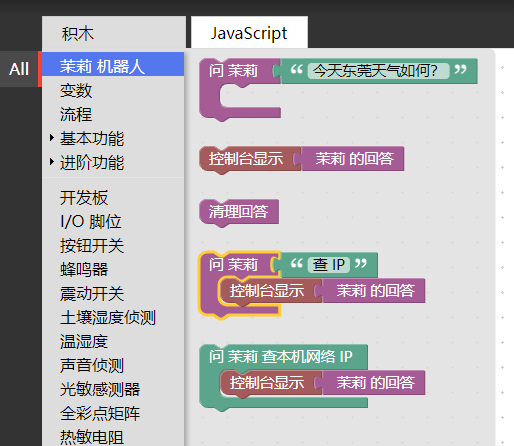Edit the 查 IP text field
The width and height of the screenshot is (514, 446).
click(329, 265)
